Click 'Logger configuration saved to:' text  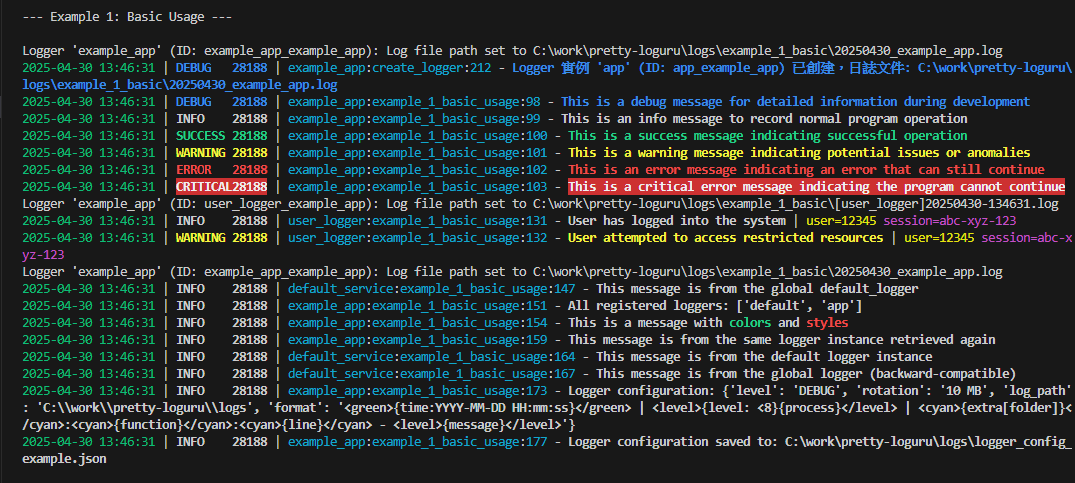673,442
